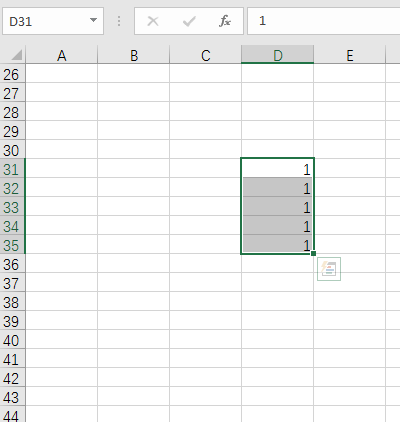Select column C header

click(206, 55)
